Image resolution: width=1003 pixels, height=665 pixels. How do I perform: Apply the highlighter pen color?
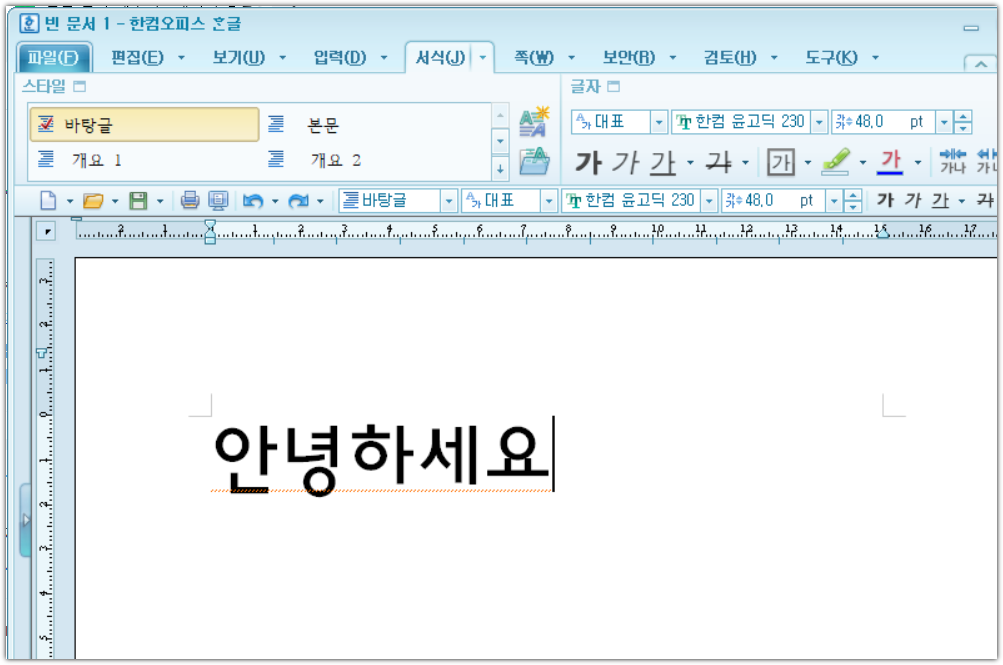(x=836, y=162)
